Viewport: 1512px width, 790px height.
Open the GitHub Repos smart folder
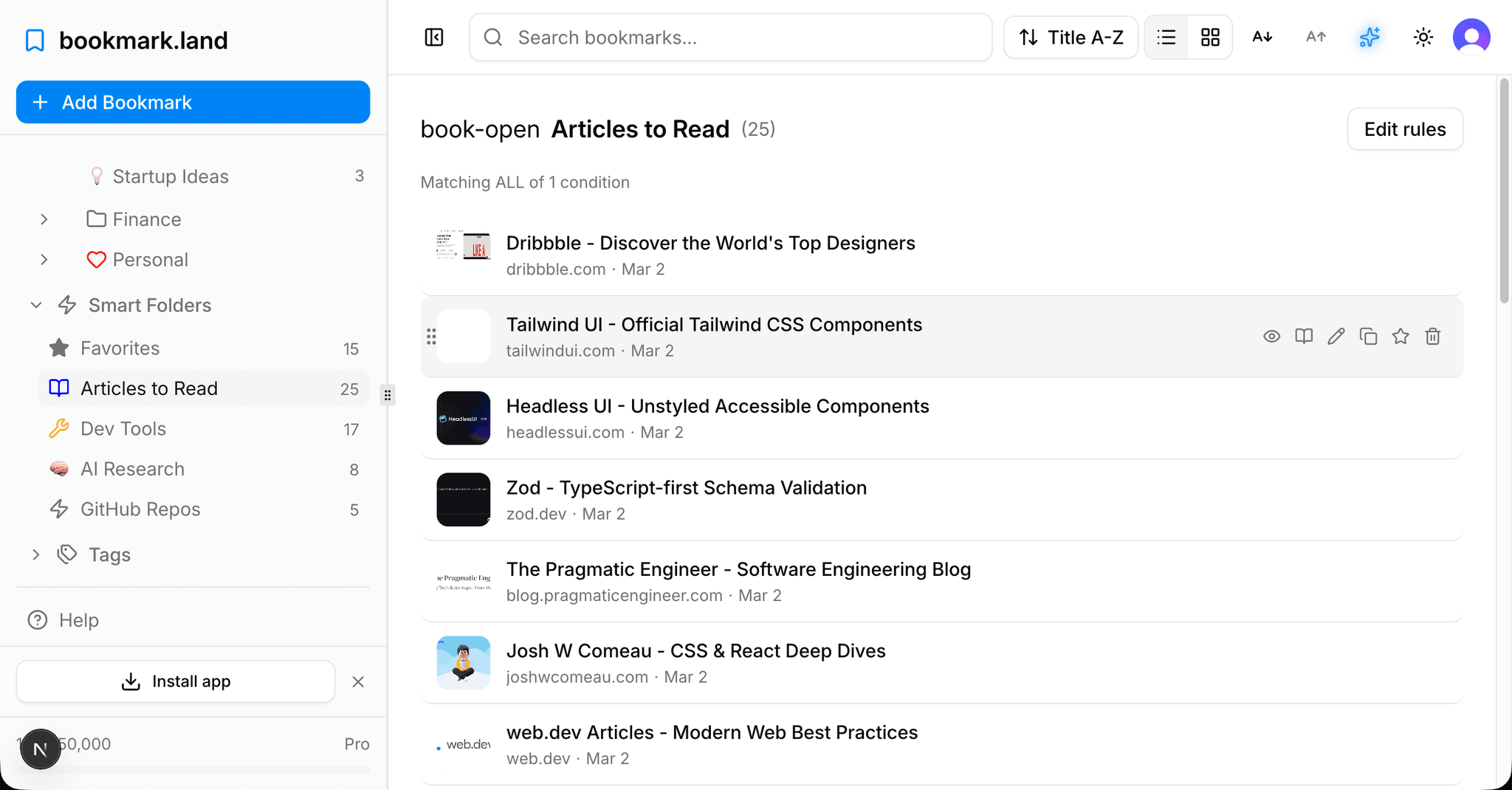[204, 509]
